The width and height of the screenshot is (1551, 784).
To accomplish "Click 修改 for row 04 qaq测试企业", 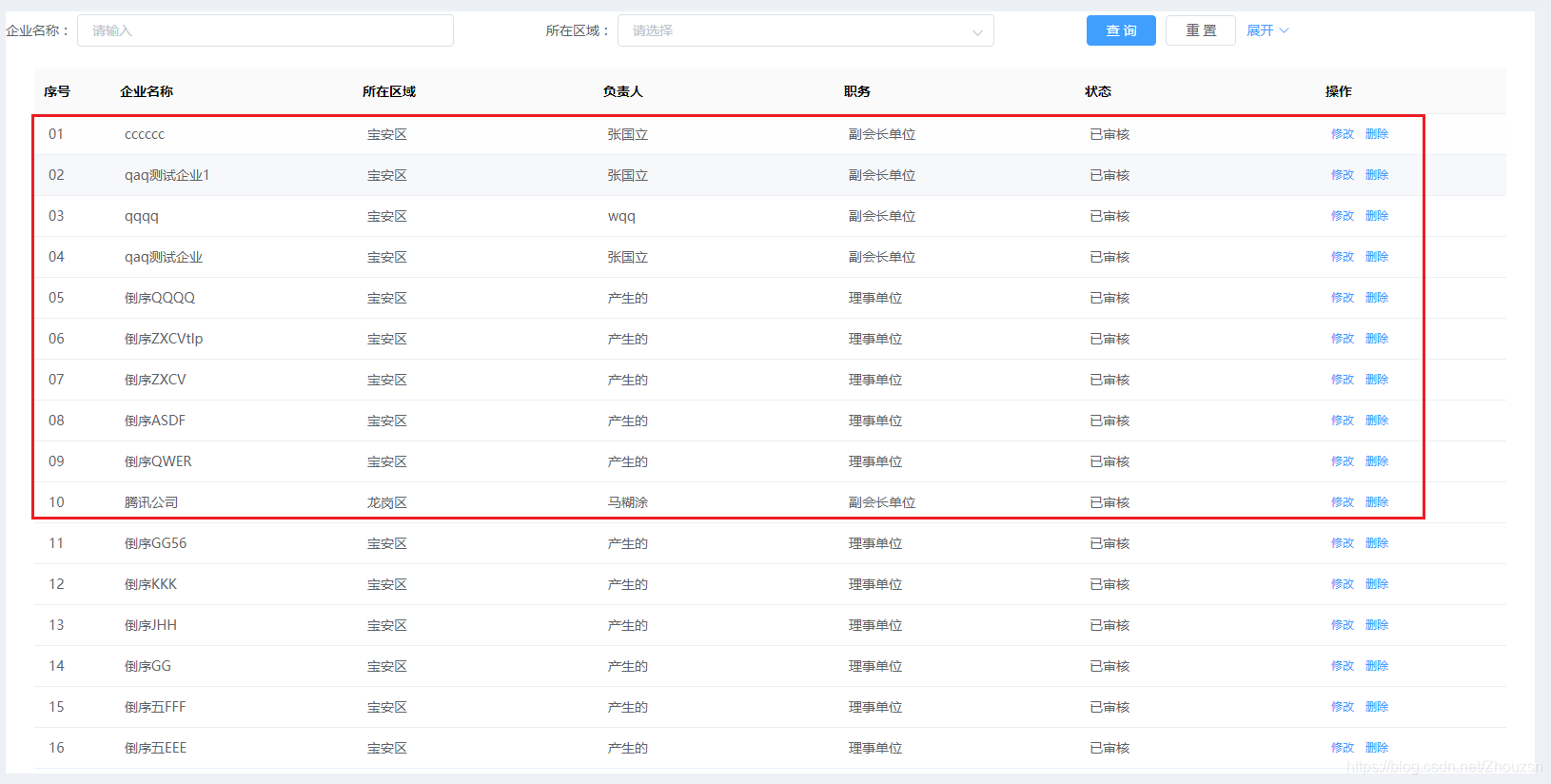I will (1343, 257).
